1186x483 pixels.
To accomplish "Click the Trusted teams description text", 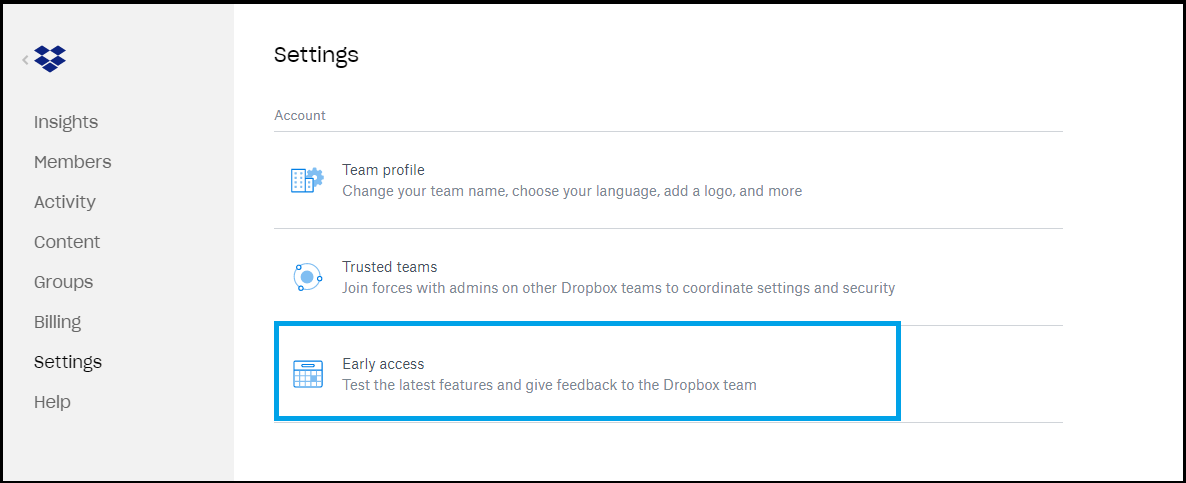I will click(x=619, y=288).
